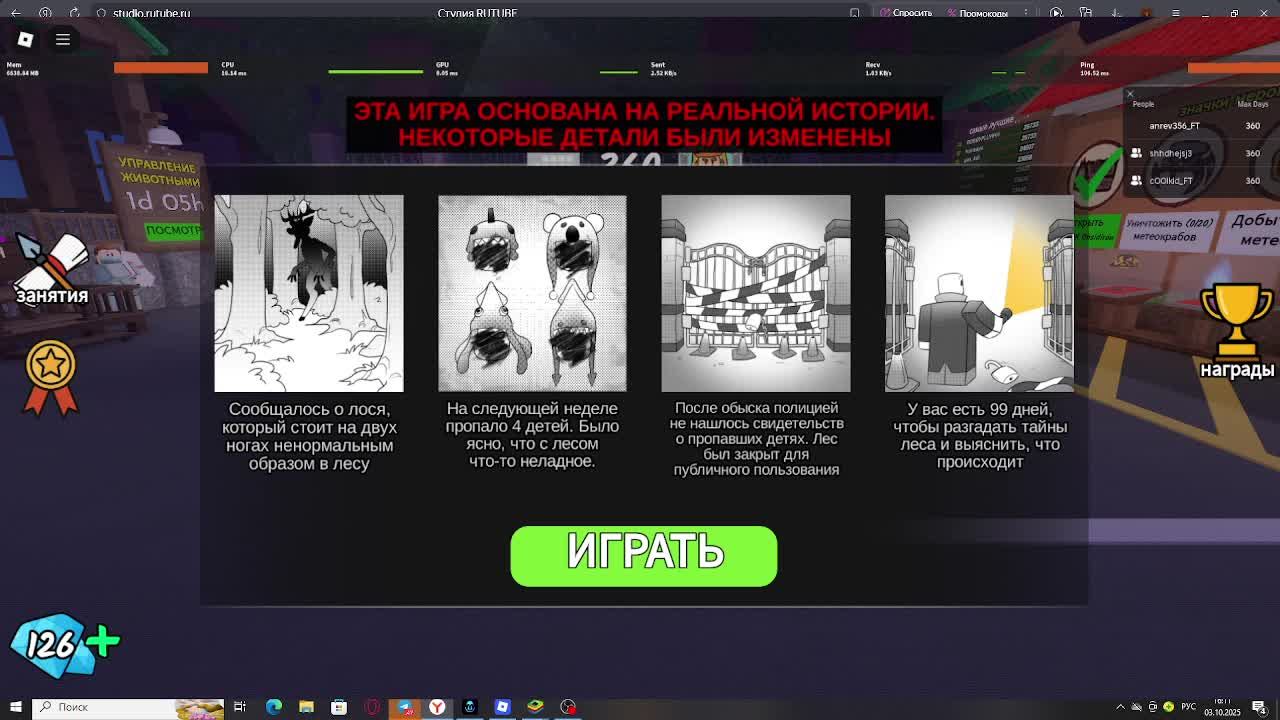Open the browser downloads icon
The image size is (1280, 720).
(x=1116, y=13)
